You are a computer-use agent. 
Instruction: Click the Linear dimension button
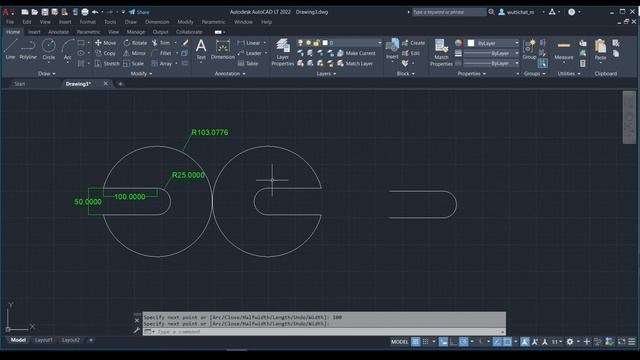[x=249, y=43]
